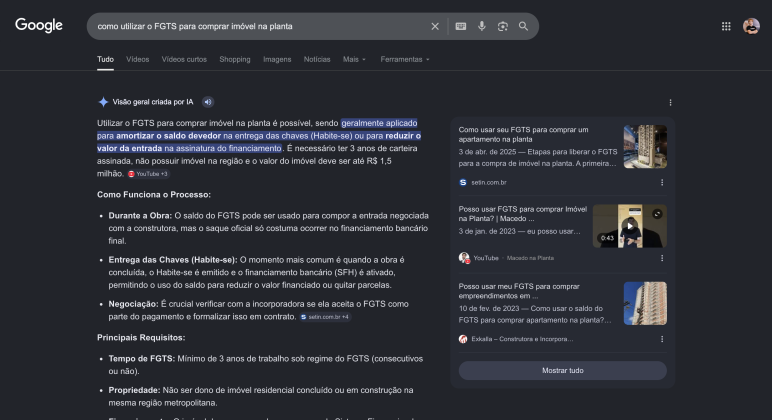Open options for setin.com.br result

(x=662, y=182)
